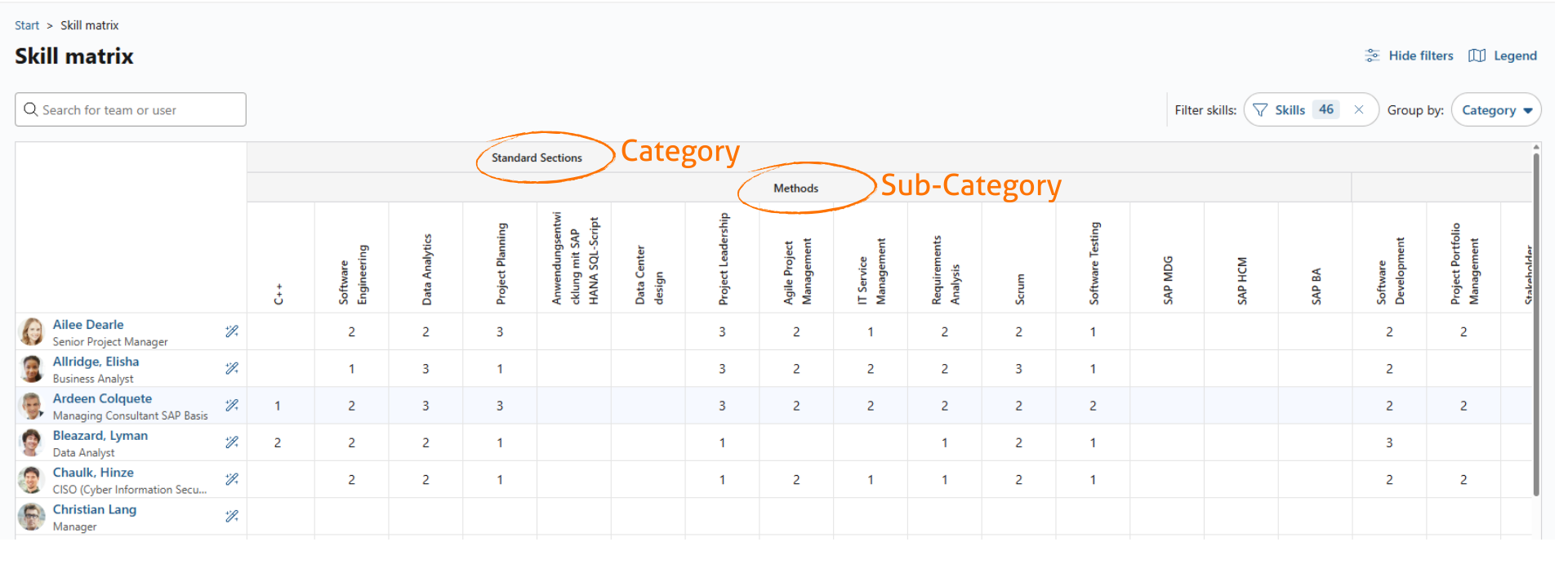This screenshot has width=1568, height=564.
Task: Open the Legend book icon
Action: [1477, 56]
